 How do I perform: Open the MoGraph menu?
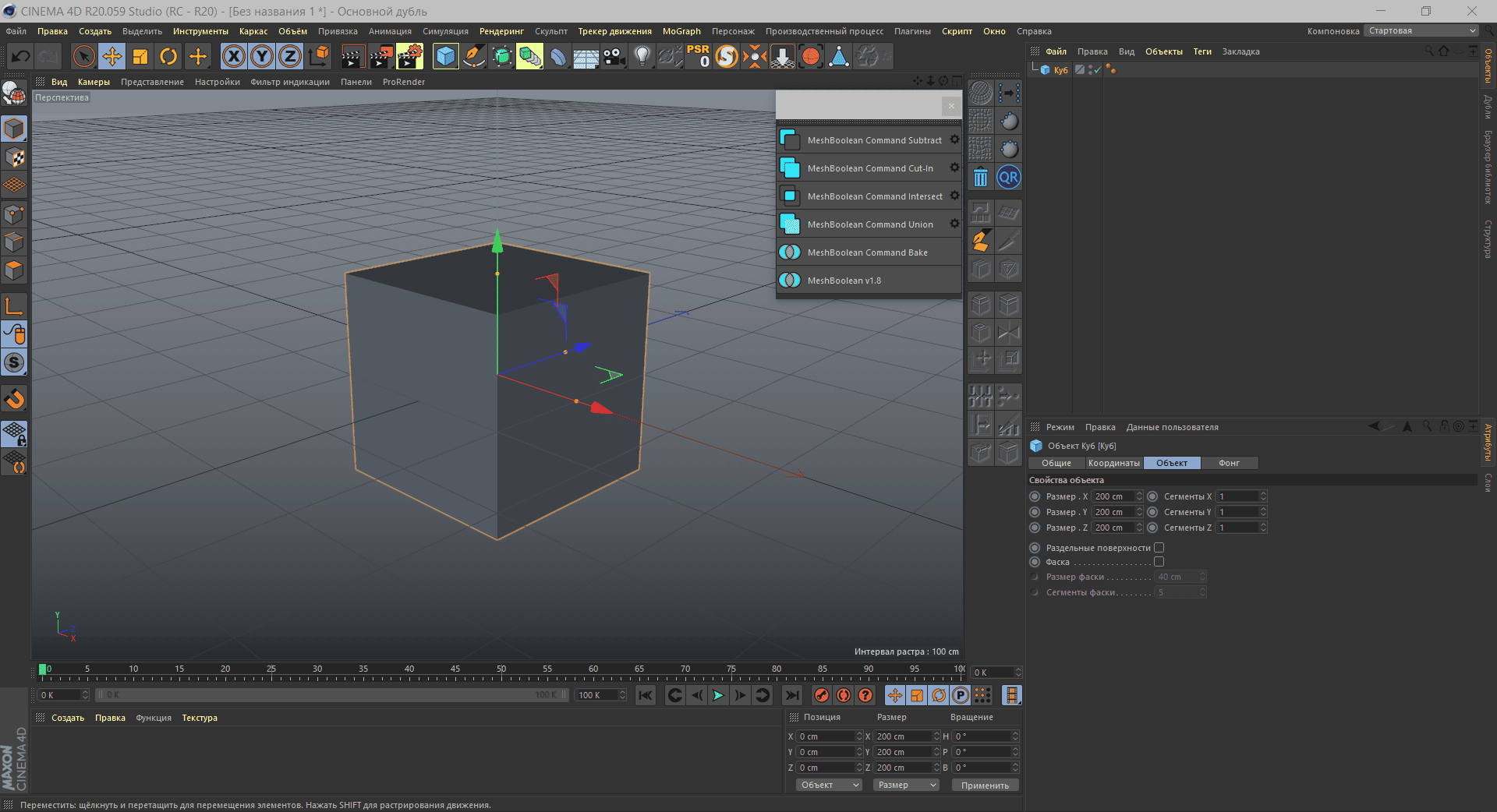tap(681, 31)
